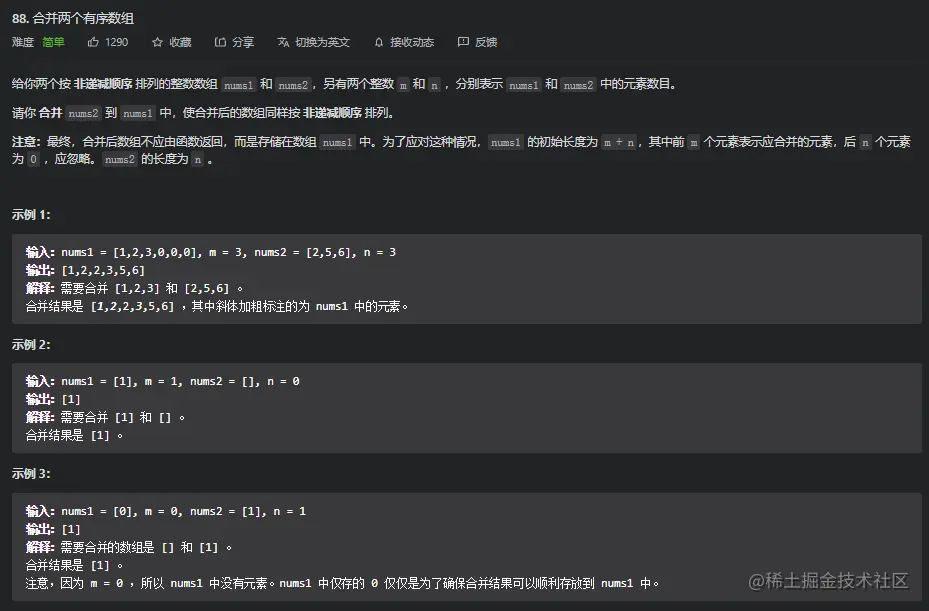Click the example 3 note starting 注意，因为 m = 0

(342, 583)
